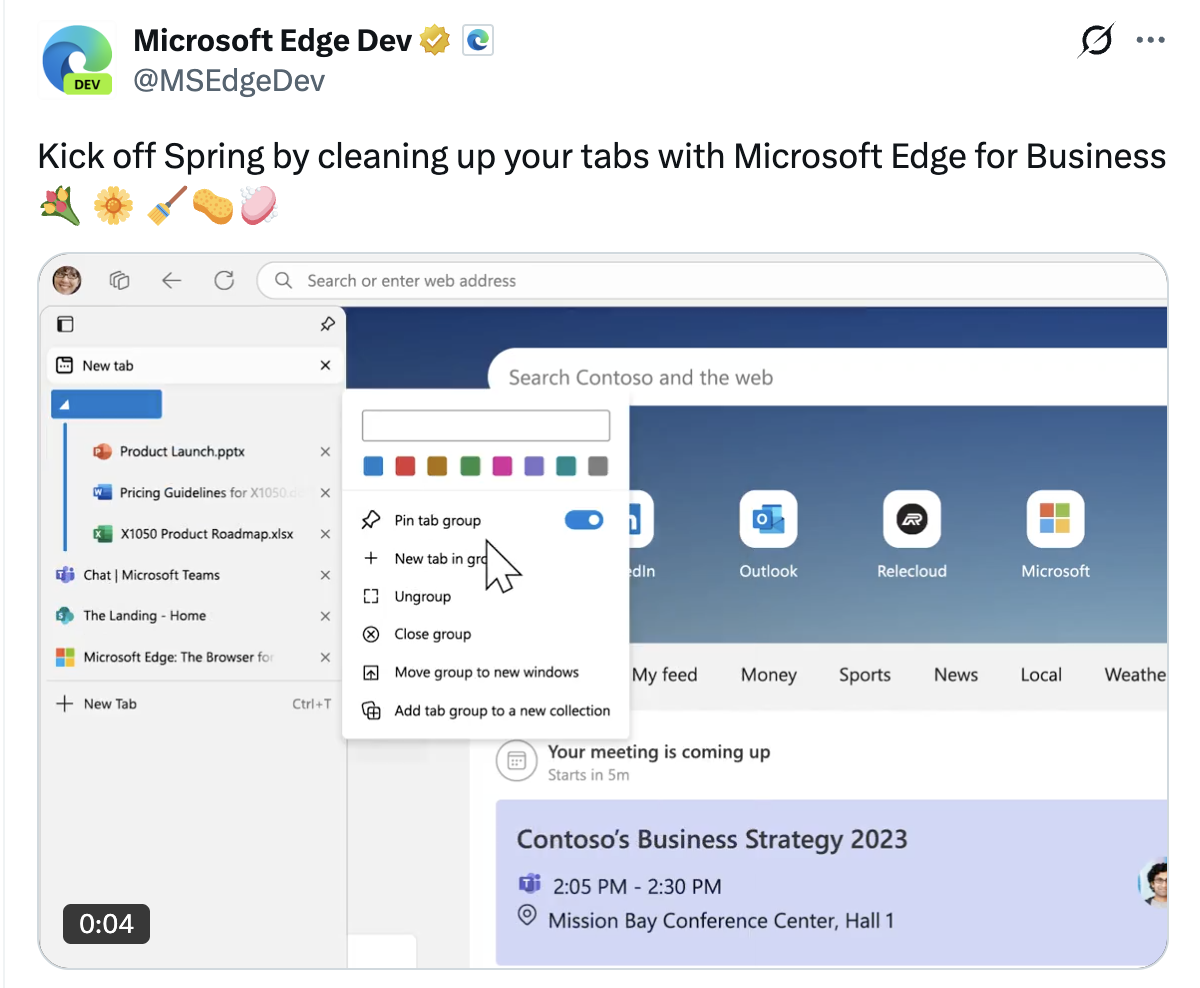Choose Move group to new windows

point(486,672)
